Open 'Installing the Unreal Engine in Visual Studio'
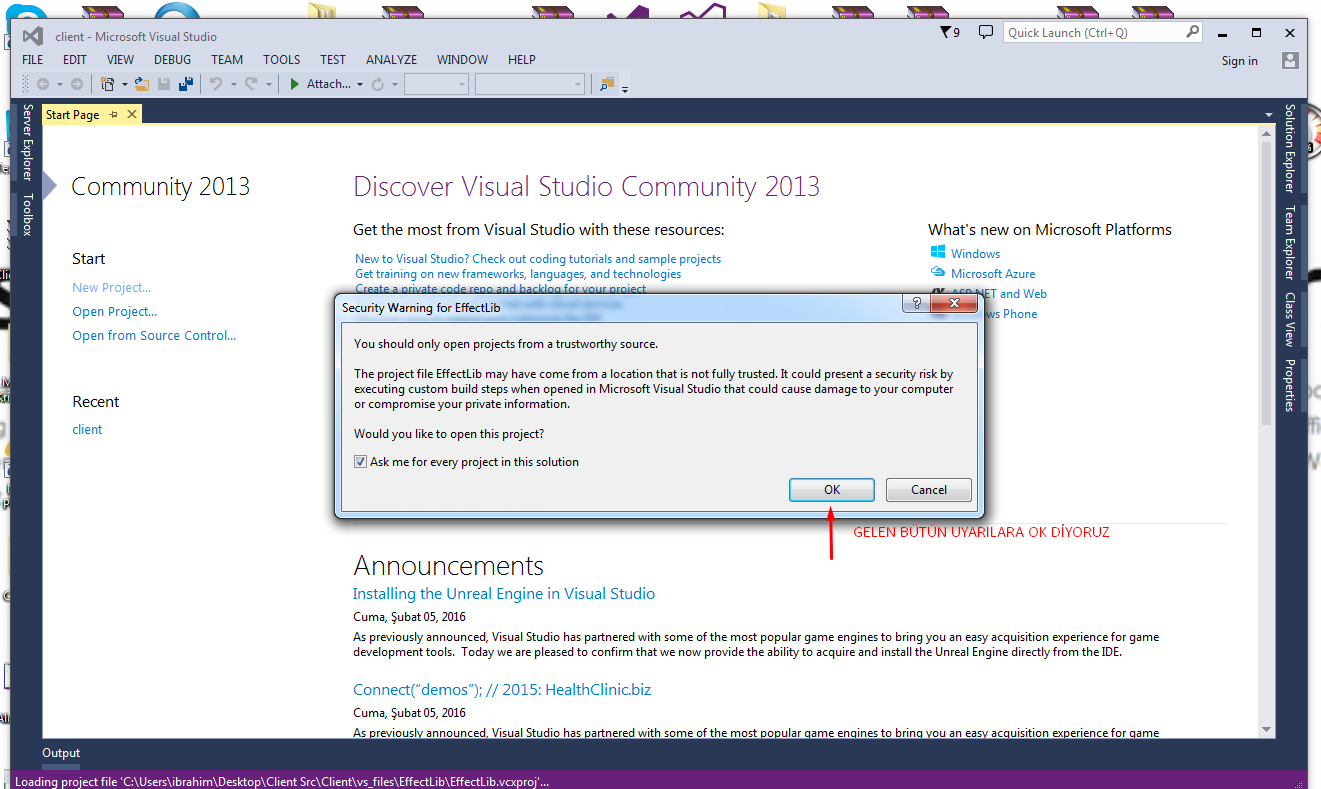1321x789 pixels. click(x=504, y=593)
